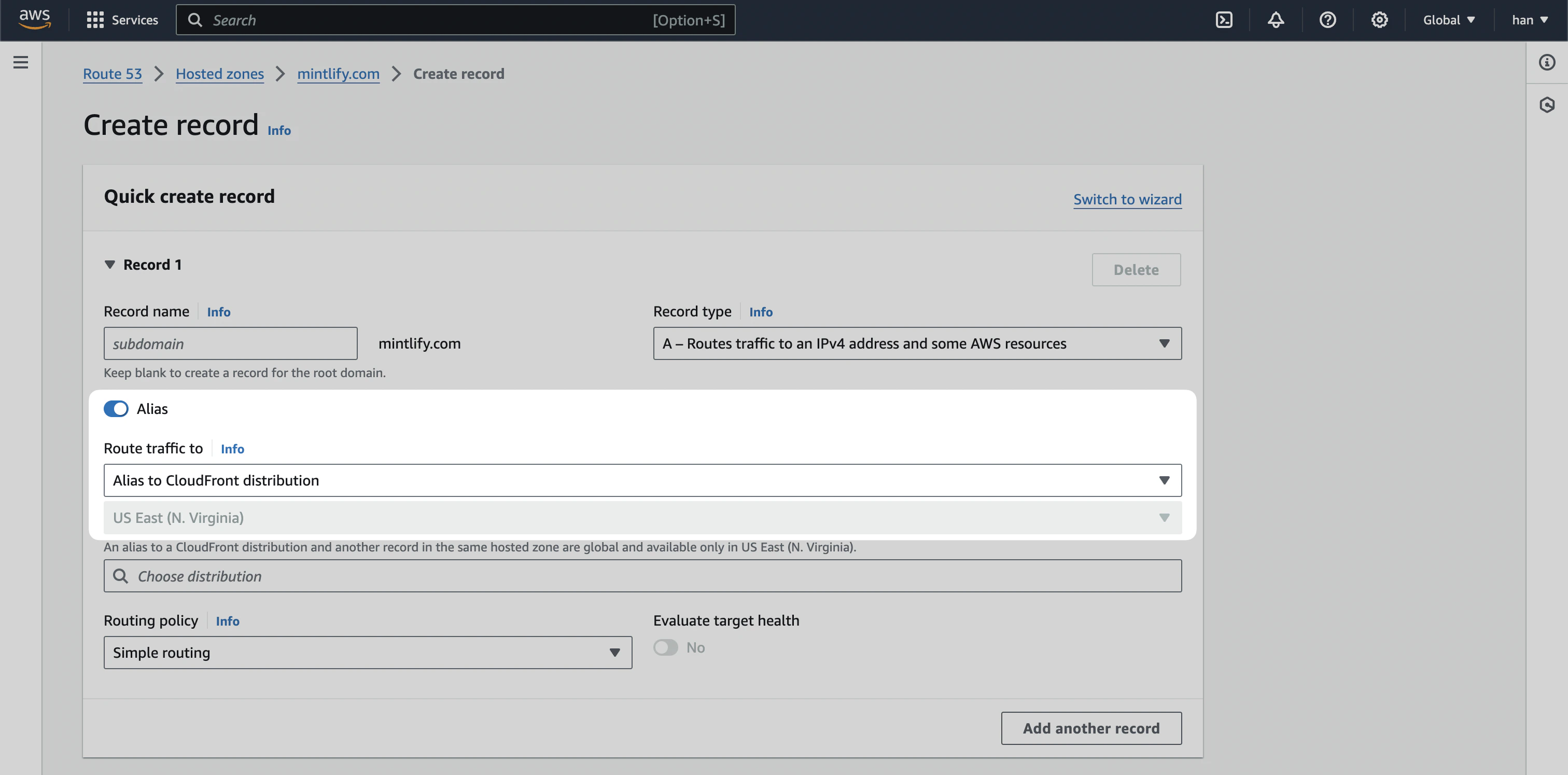Click the Add another record button

(1091, 728)
